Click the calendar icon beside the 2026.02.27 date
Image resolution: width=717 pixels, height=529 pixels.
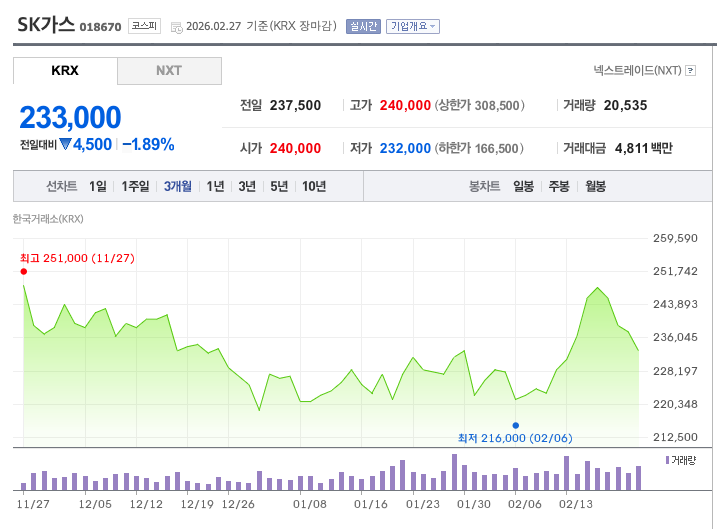177,28
